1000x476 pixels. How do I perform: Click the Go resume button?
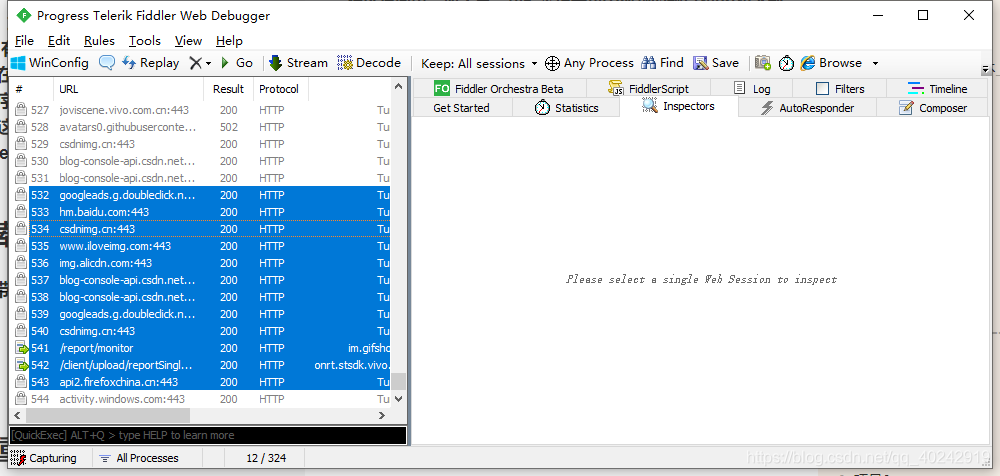coord(237,63)
